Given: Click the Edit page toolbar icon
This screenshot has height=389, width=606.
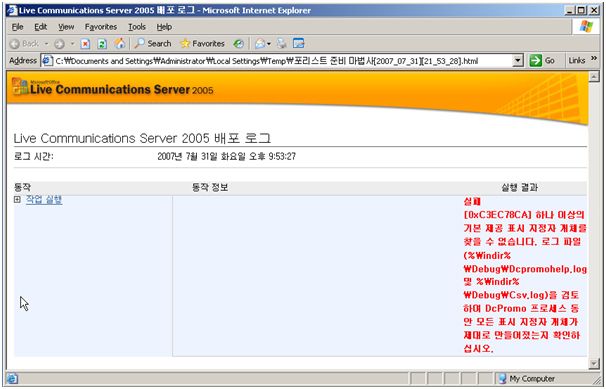Looking at the screenshot, I should pos(299,44).
